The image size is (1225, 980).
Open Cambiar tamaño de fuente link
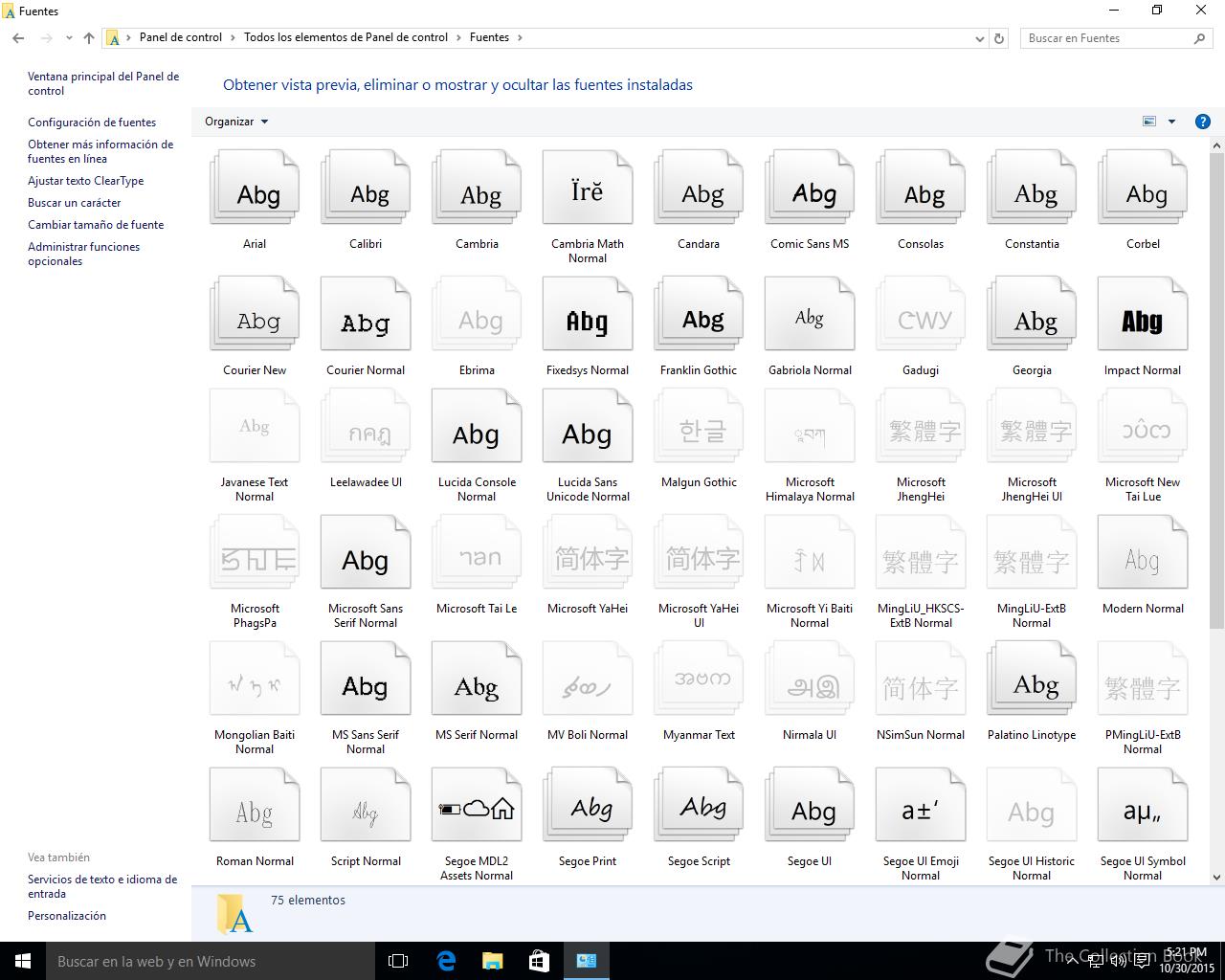pyautogui.click(x=96, y=225)
